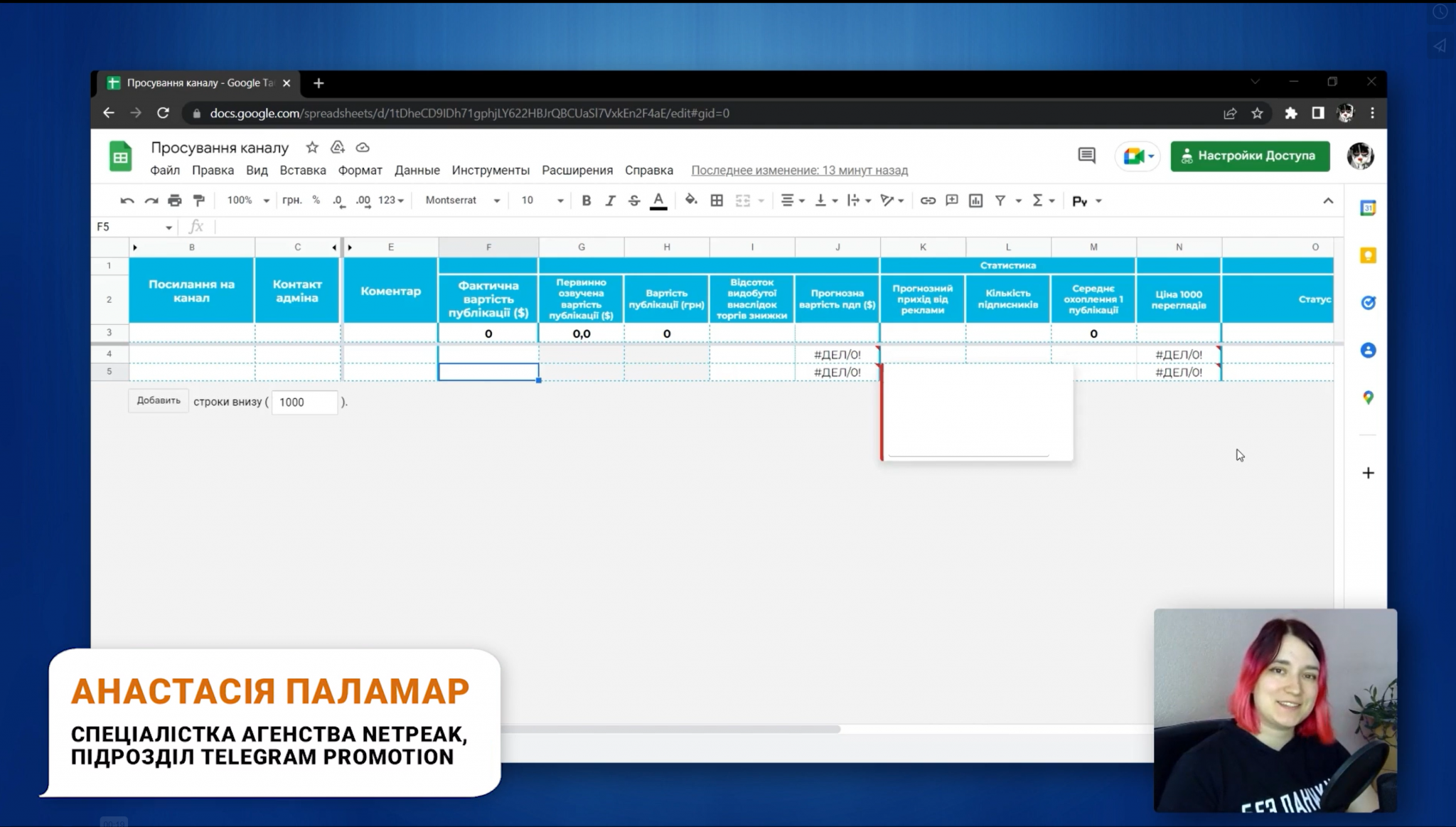This screenshot has height=827, width=1456.
Task: Open the text wrapping dropdown
Action: [x=859, y=201]
